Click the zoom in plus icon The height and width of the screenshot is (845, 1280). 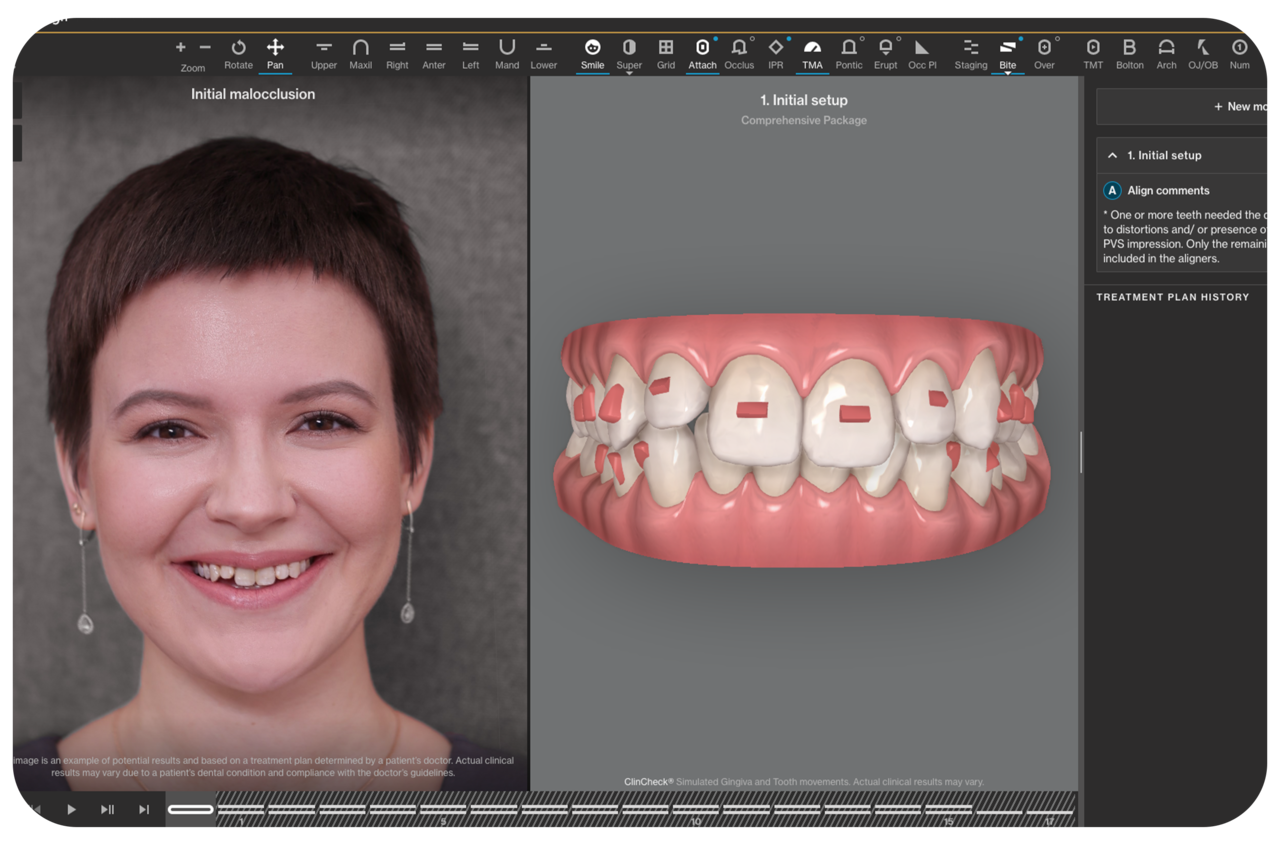181,47
